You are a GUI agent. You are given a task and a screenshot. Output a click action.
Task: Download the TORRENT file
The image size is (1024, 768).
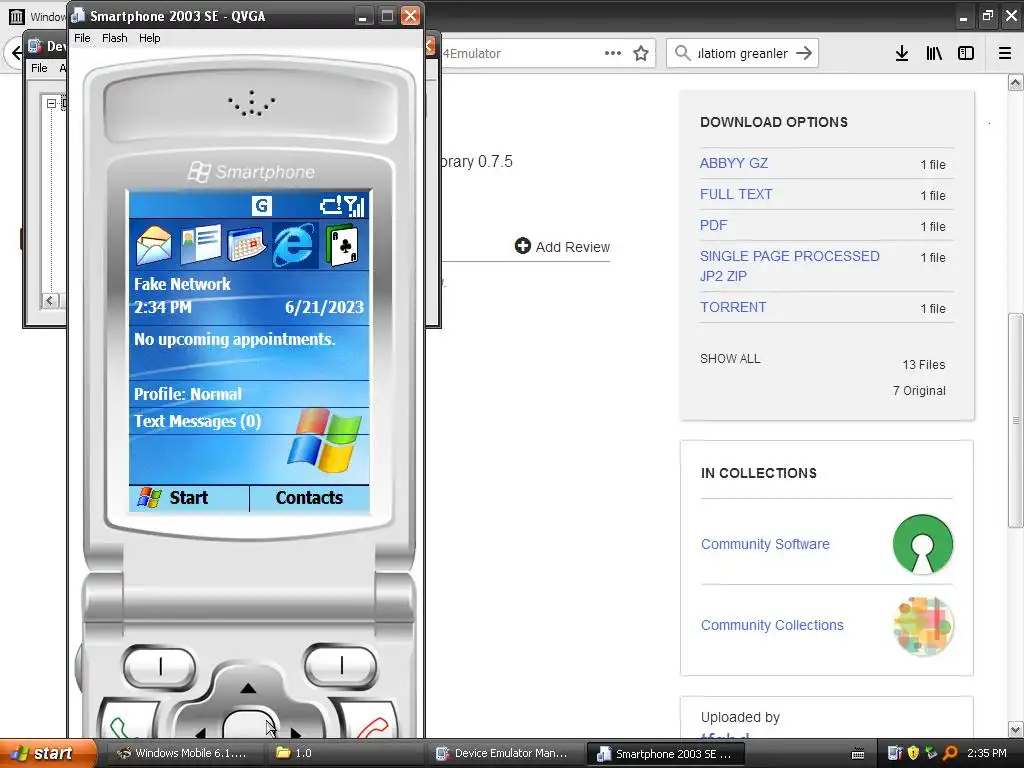(733, 307)
